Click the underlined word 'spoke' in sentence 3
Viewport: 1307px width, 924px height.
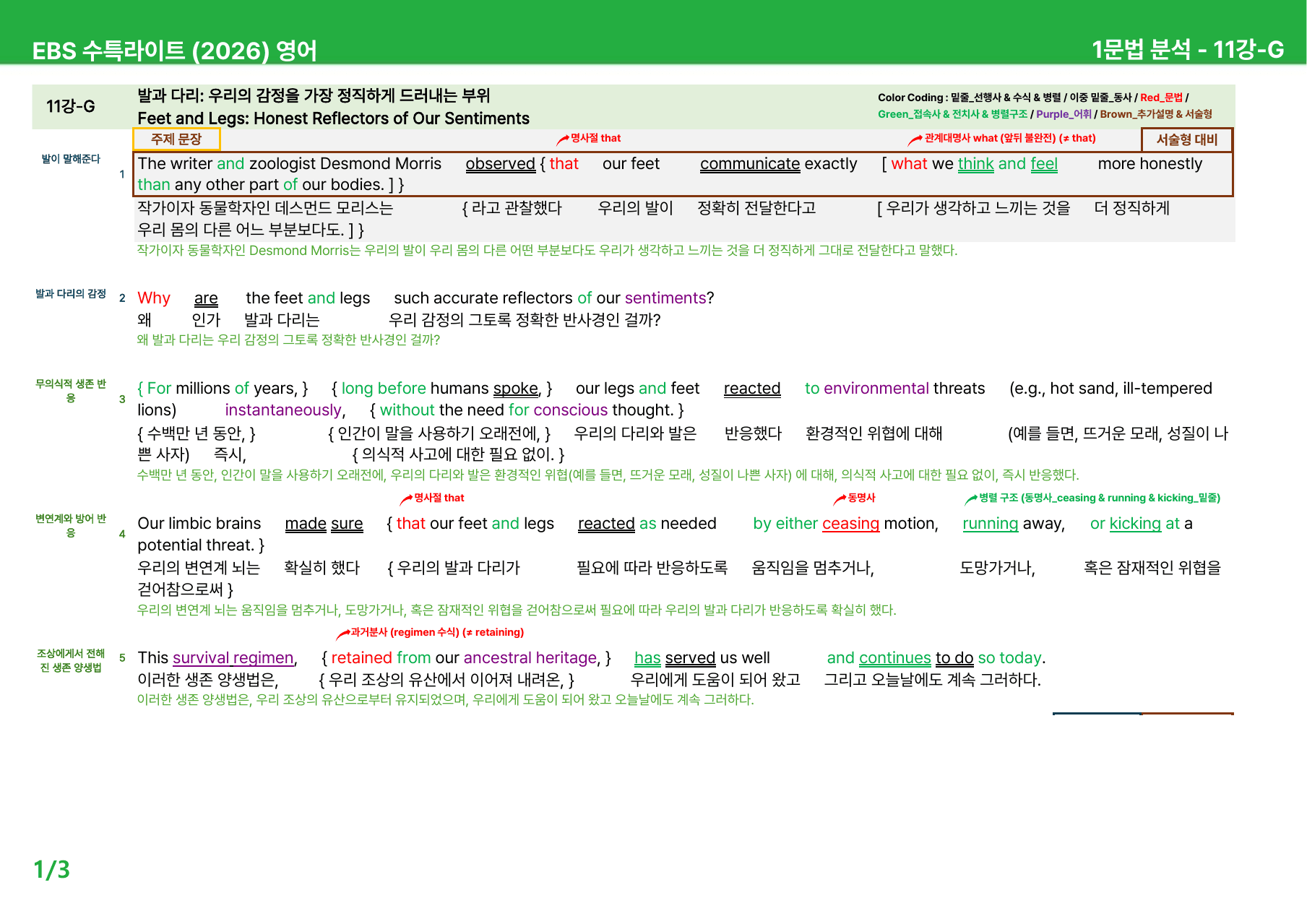[515, 389]
